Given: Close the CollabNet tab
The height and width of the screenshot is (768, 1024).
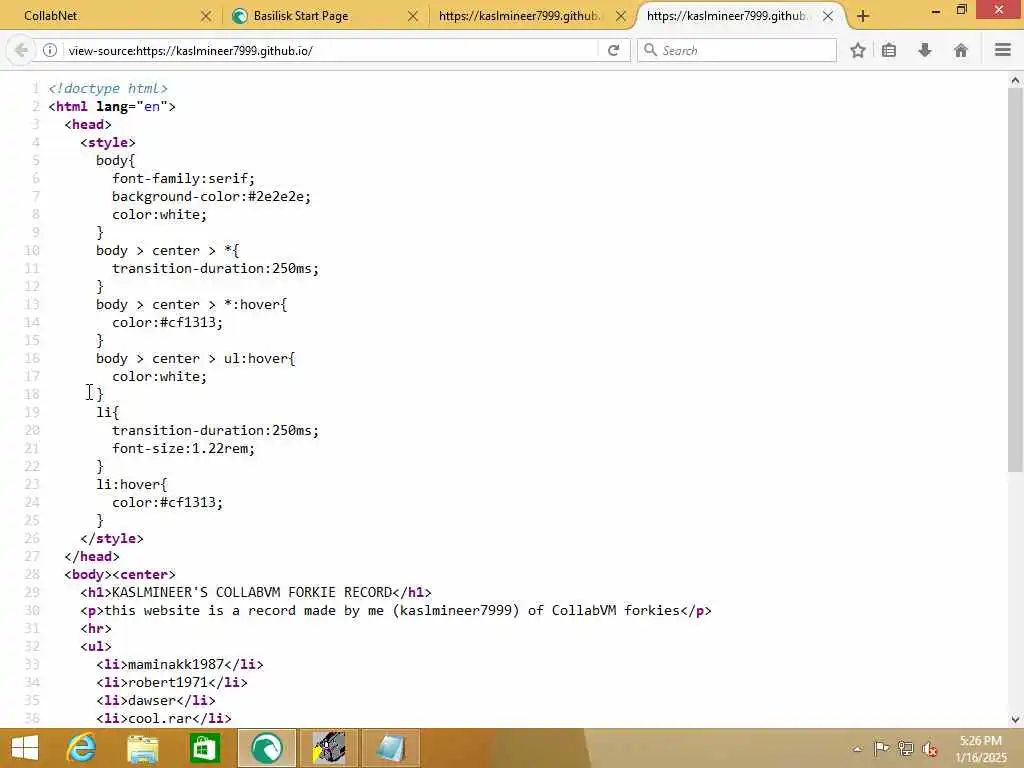Looking at the screenshot, I should (x=206, y=16).
